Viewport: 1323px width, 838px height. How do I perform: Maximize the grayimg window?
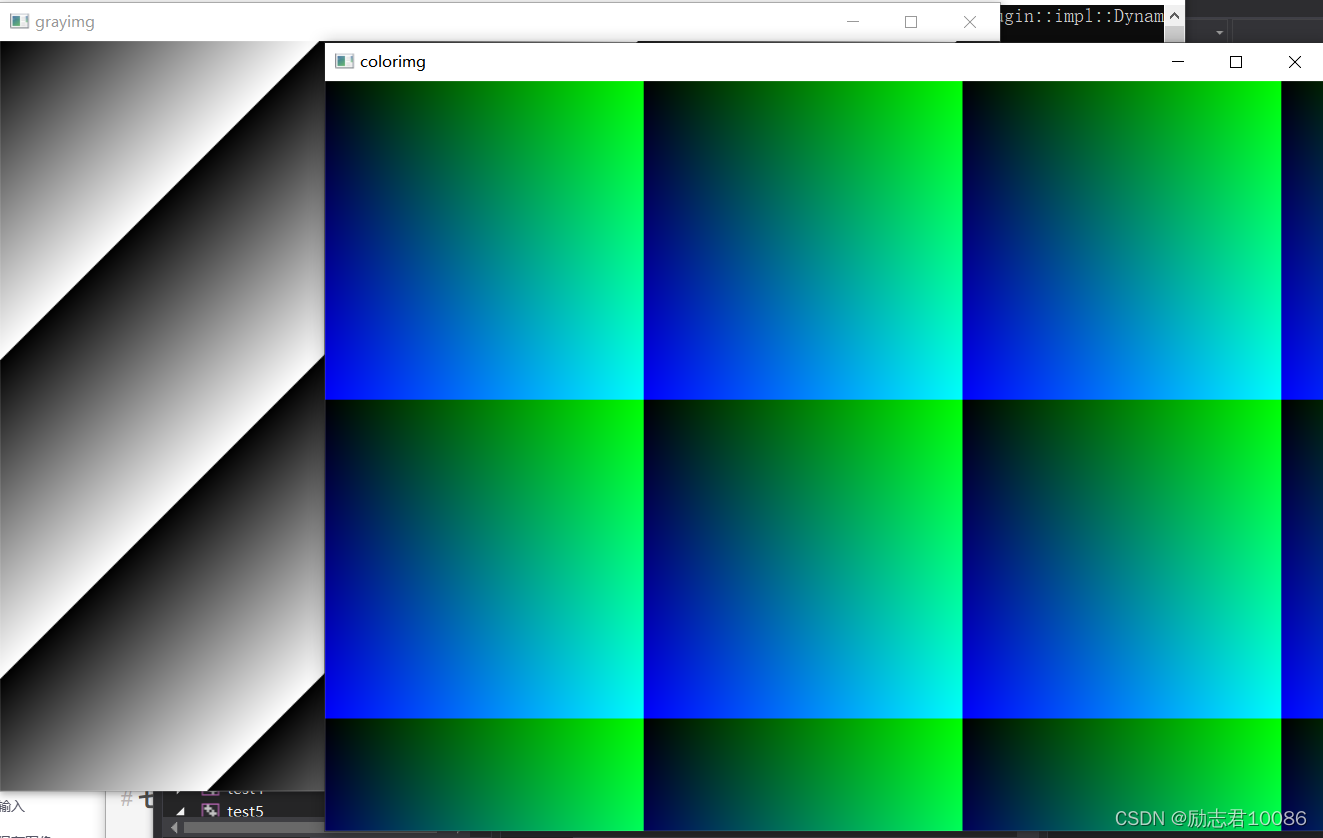(911, 22)
